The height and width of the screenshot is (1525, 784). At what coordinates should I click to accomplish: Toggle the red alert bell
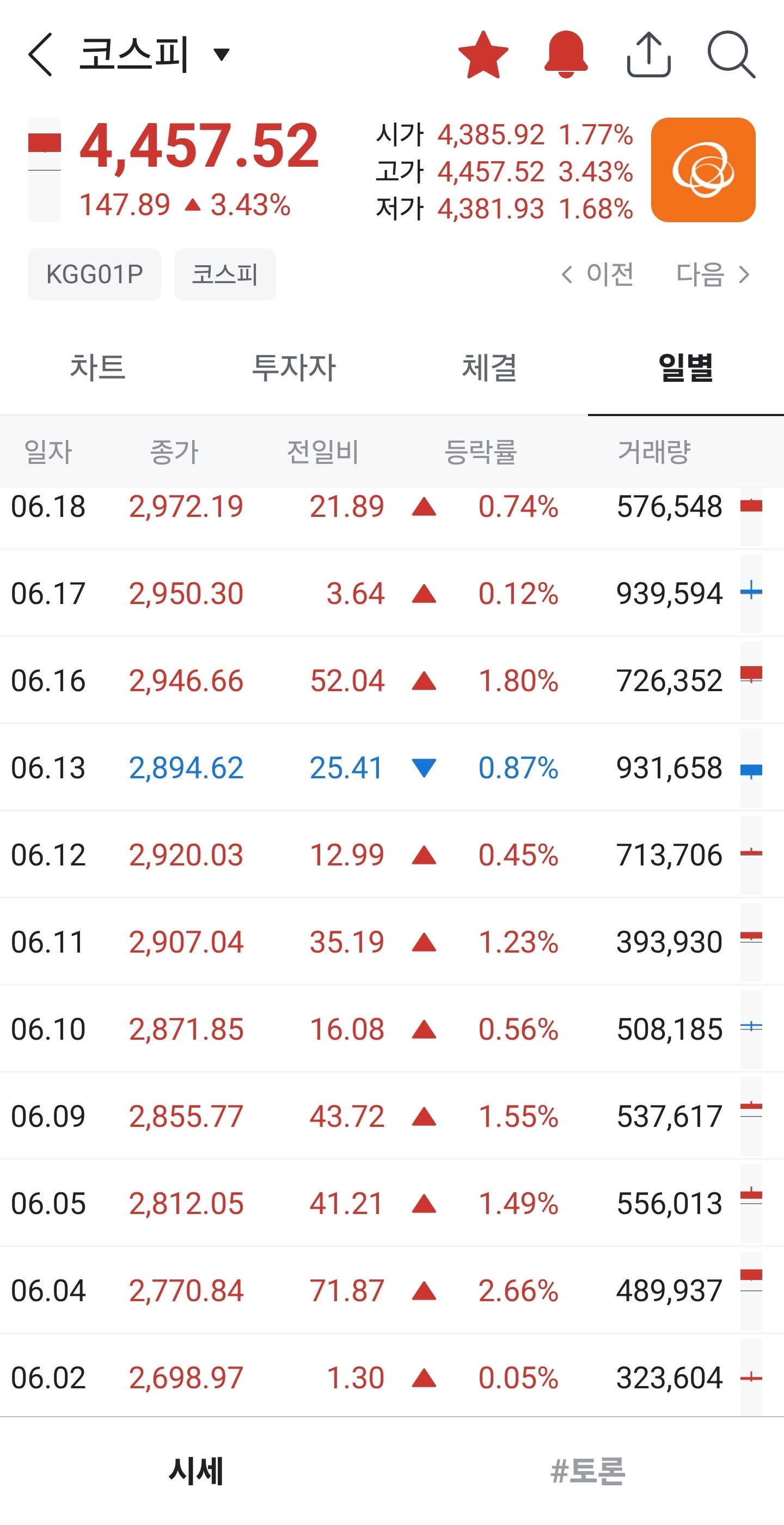(x=566, y=54)
